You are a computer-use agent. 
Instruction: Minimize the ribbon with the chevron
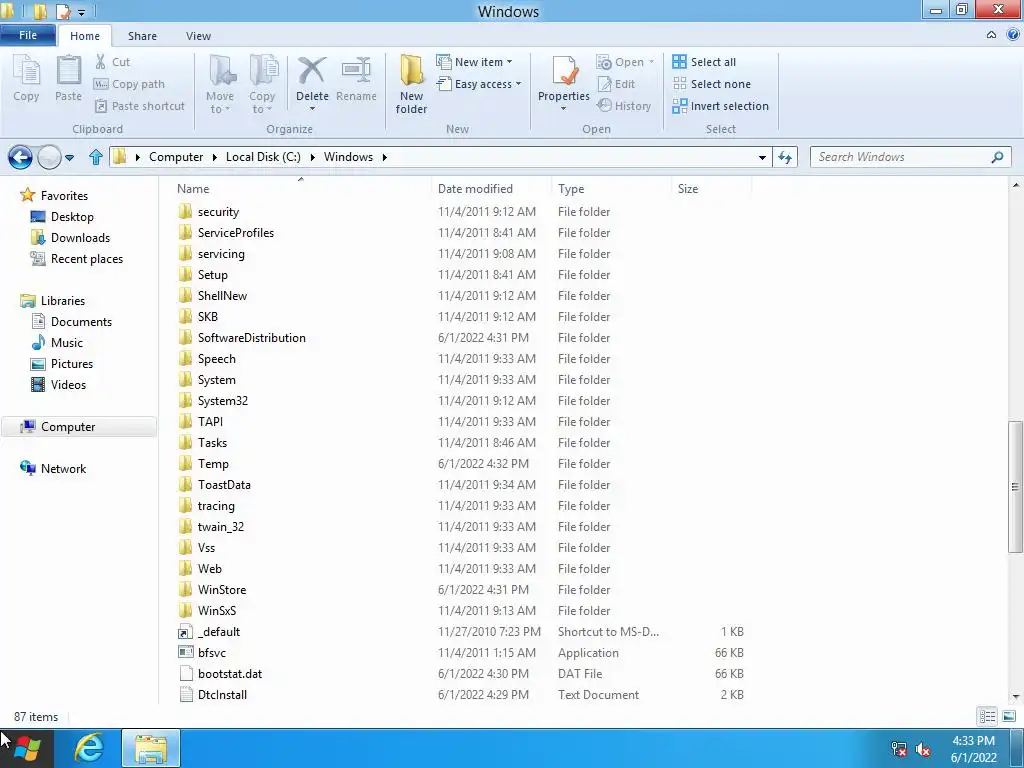pyautogui.click(x=991, y=35)
